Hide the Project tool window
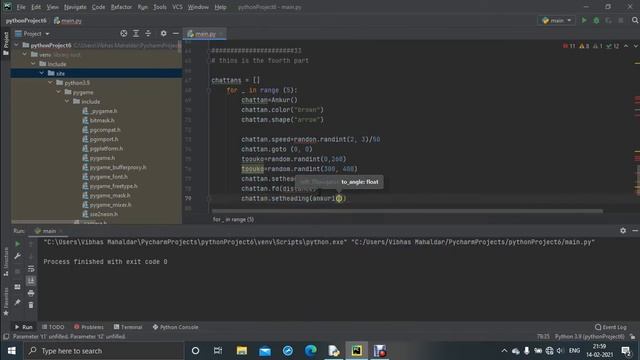 (x=176, y=33)
